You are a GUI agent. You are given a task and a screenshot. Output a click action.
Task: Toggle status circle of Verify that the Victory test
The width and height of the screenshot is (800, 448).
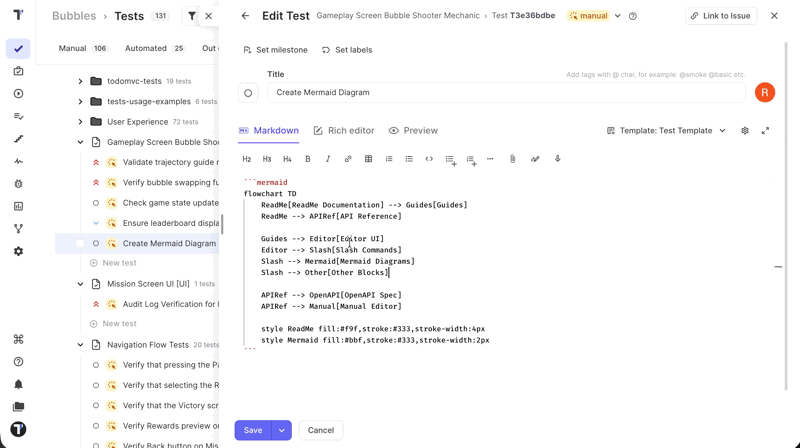[96, 406]
